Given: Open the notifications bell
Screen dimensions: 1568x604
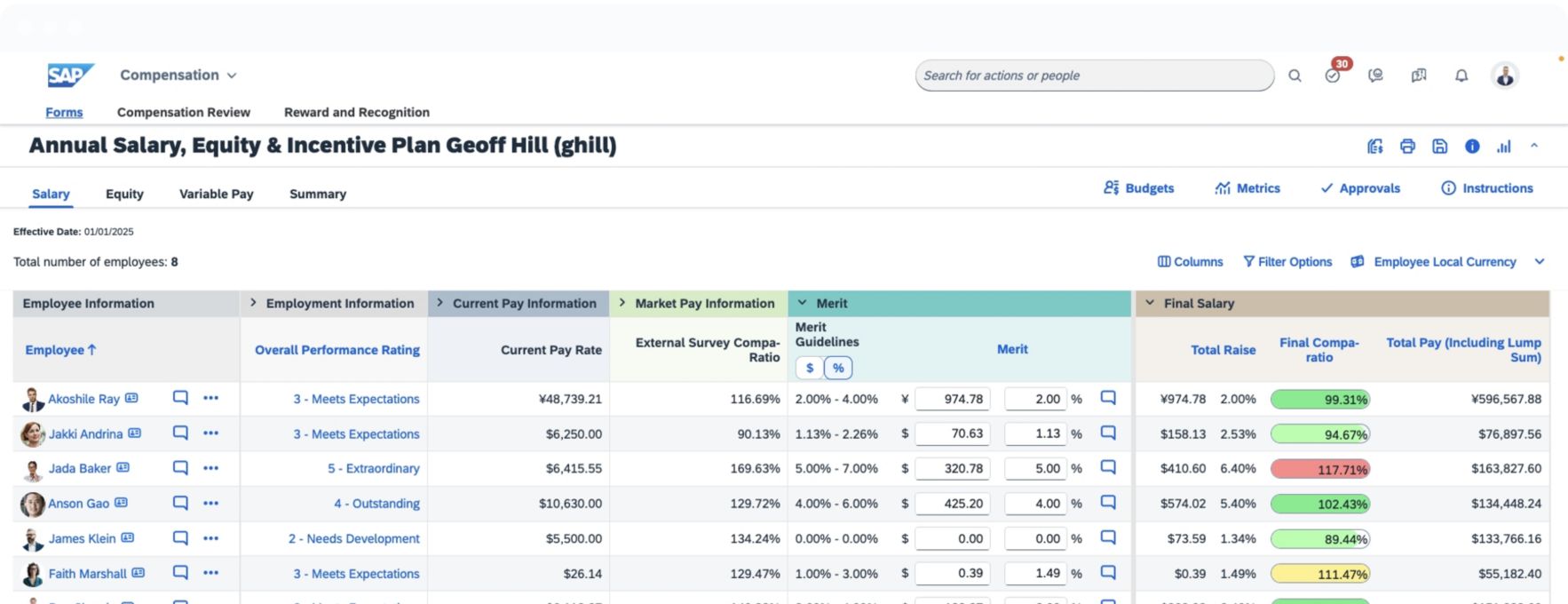Looking at the screenshot, I should point(1461,76).
